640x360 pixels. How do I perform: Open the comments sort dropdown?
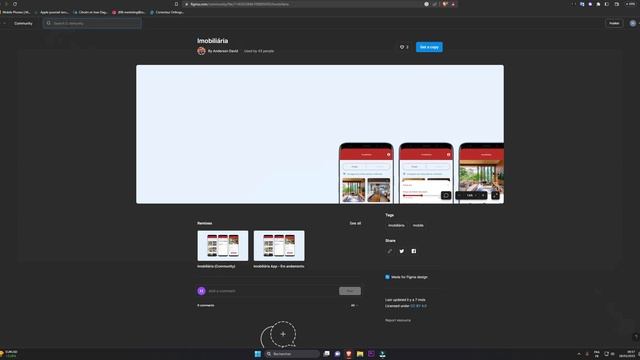pos(354,305)
